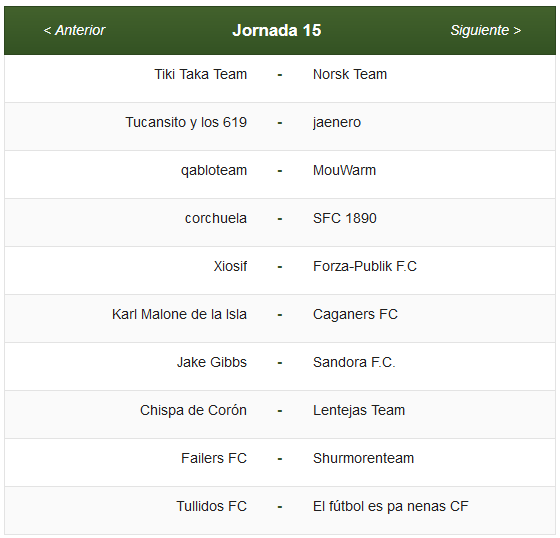Choose El fútbol es pa nenas CF
Viewport: 560px width, 538px height.
390,507
